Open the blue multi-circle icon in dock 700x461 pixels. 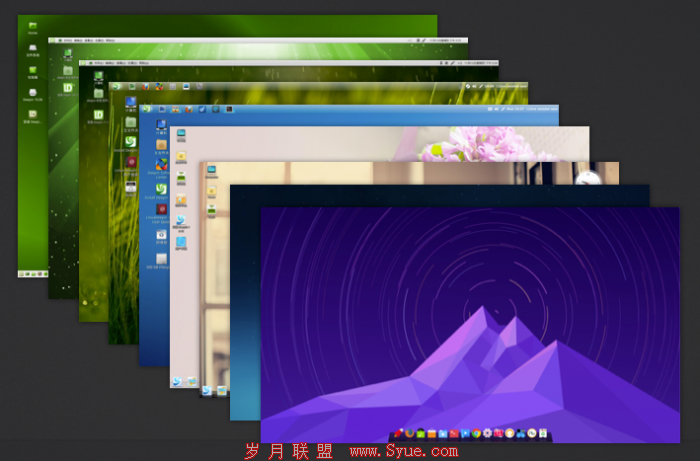point(521,433)
